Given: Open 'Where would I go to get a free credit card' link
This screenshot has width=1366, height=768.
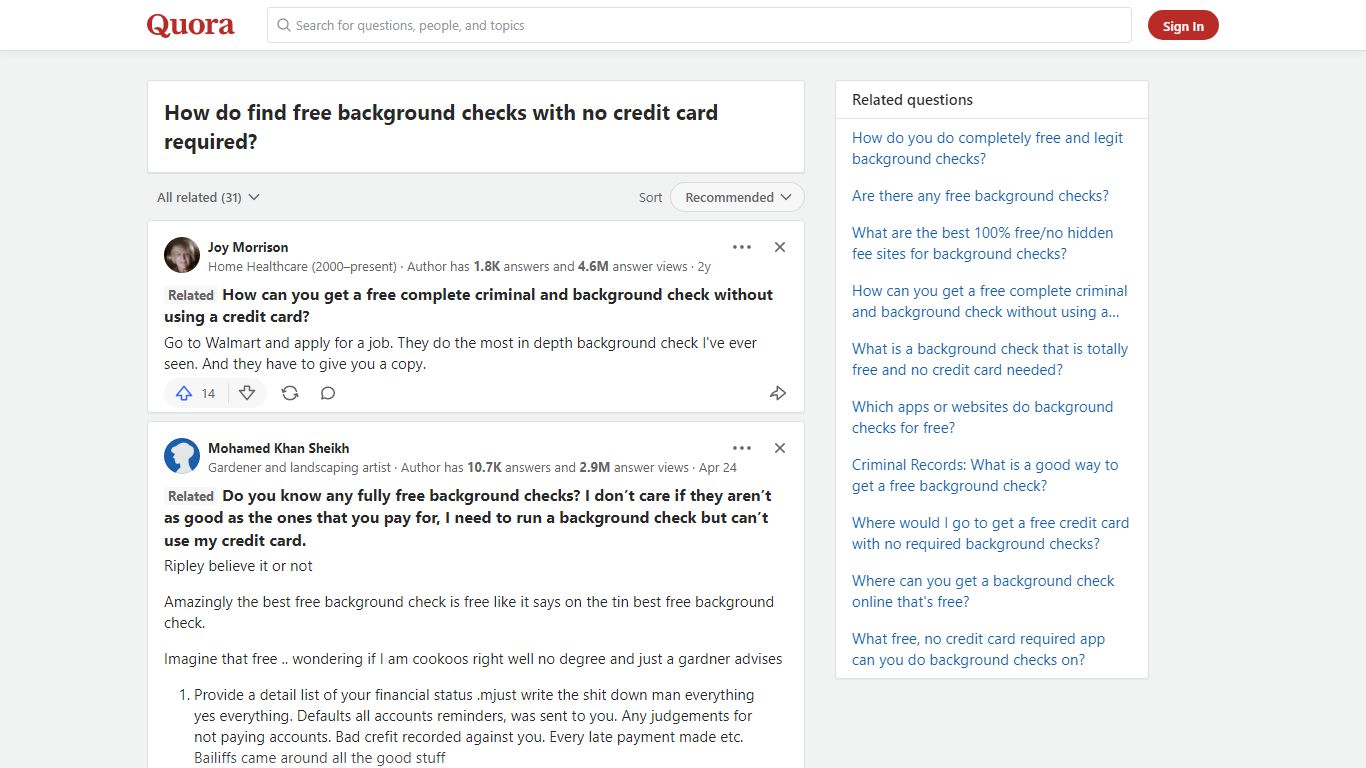Looking at the screenshot, I should tap(990, 533).
